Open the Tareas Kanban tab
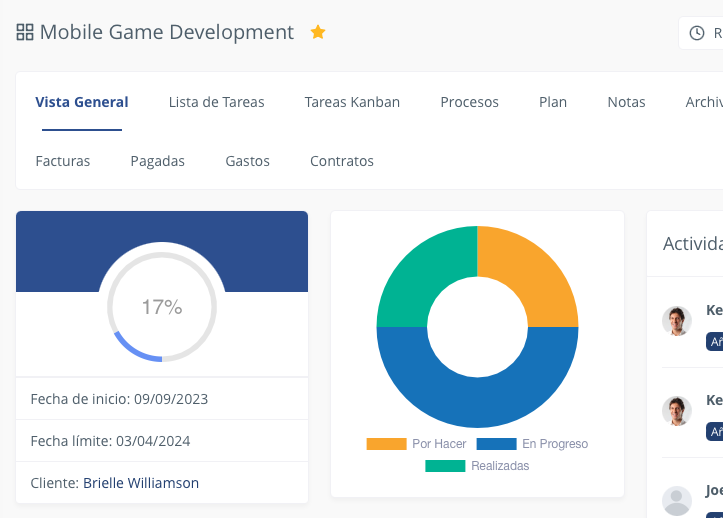The height and width of the screenshot is (518, 723). [352, 102]
